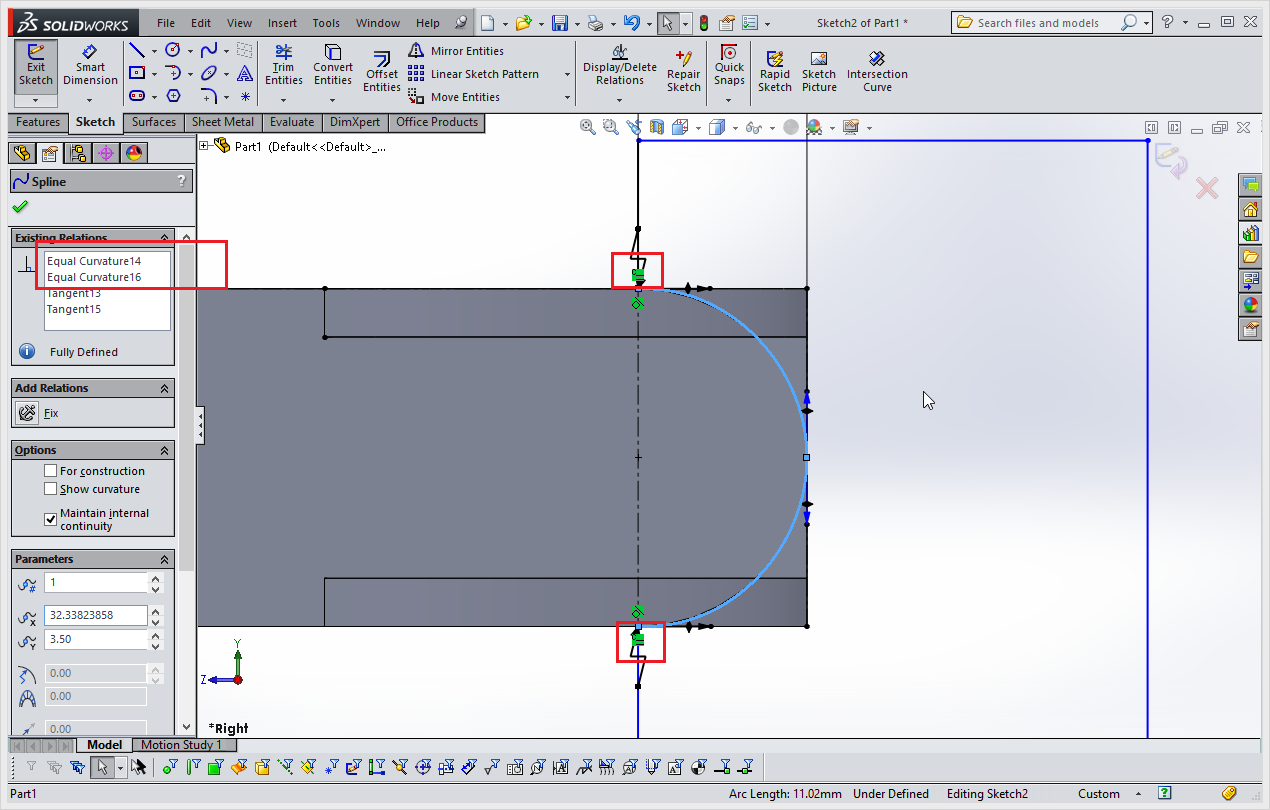Viewport: 1270px width, 810px height.
Task: Switch to the Evaluate tab
Action: (x=292, y=122)
